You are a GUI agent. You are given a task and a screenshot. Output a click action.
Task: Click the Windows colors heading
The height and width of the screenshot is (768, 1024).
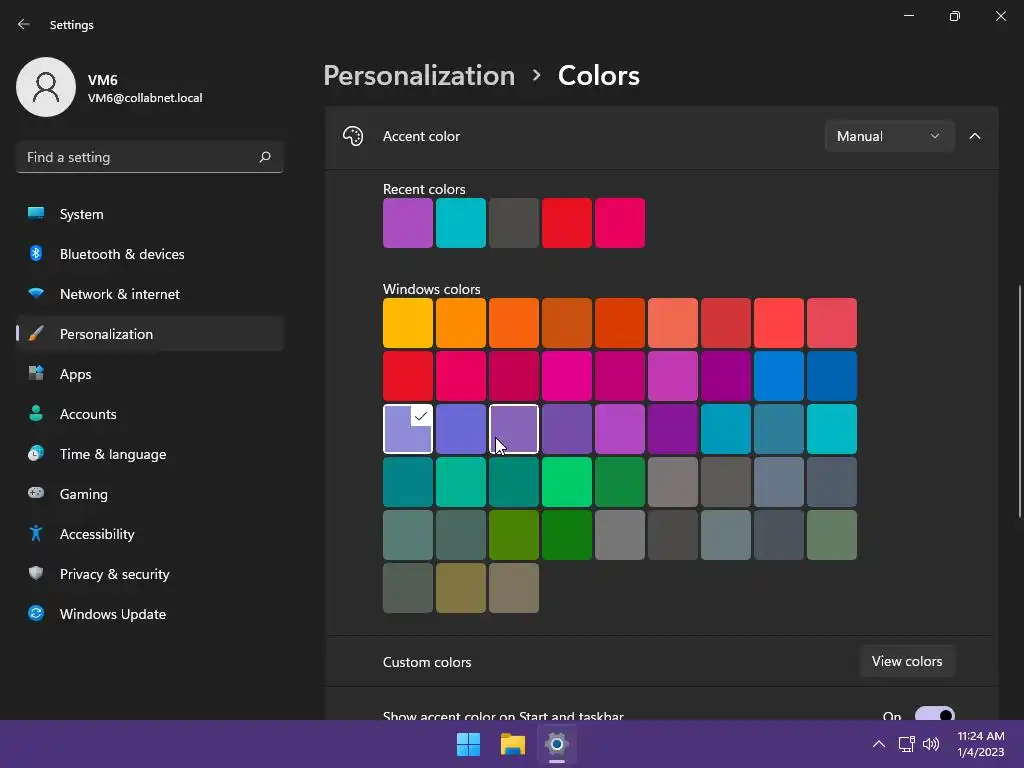coord(432,289)
